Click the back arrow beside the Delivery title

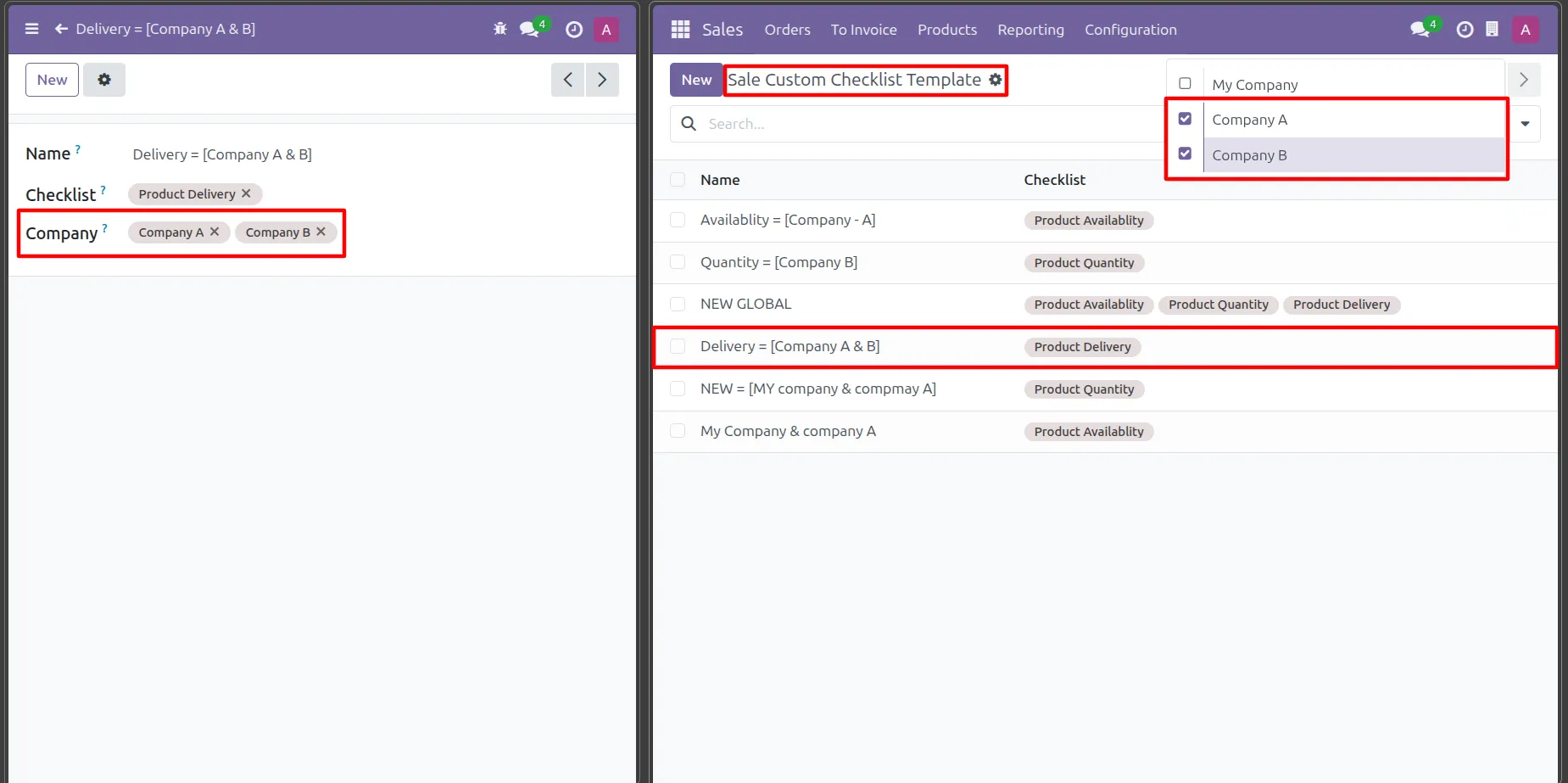[x=61, y=29]
